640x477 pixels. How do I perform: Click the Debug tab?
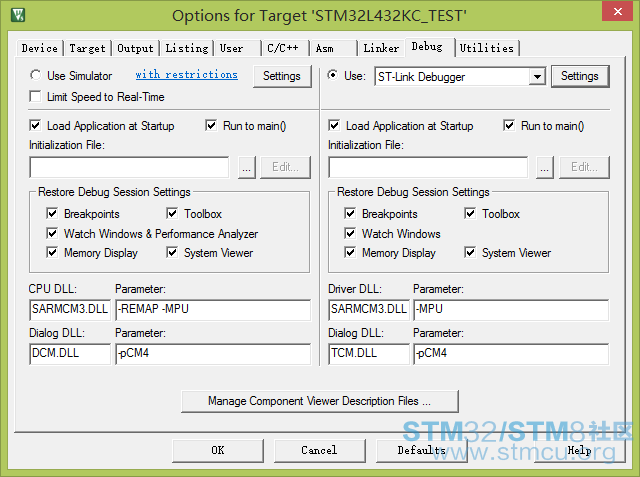pos(429,47)
